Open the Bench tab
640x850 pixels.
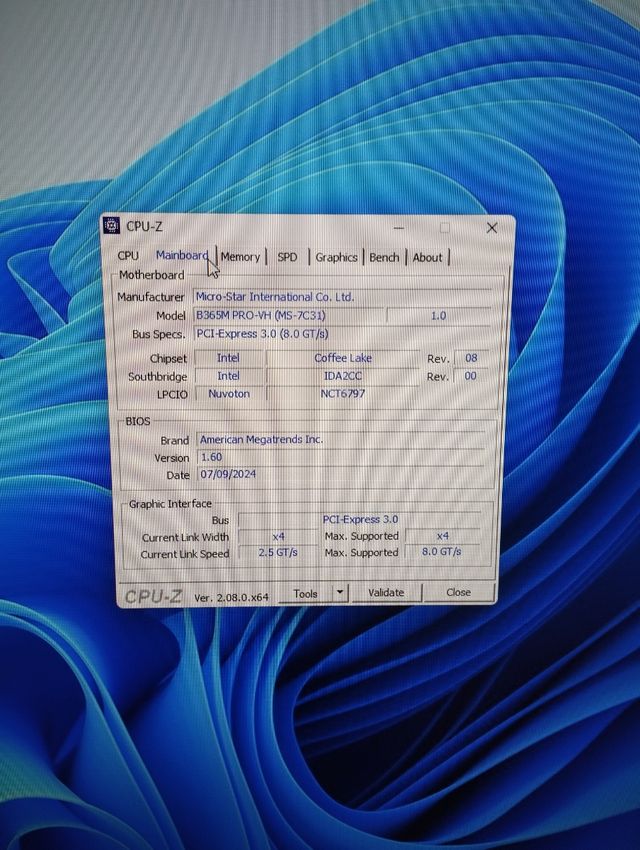384,257
